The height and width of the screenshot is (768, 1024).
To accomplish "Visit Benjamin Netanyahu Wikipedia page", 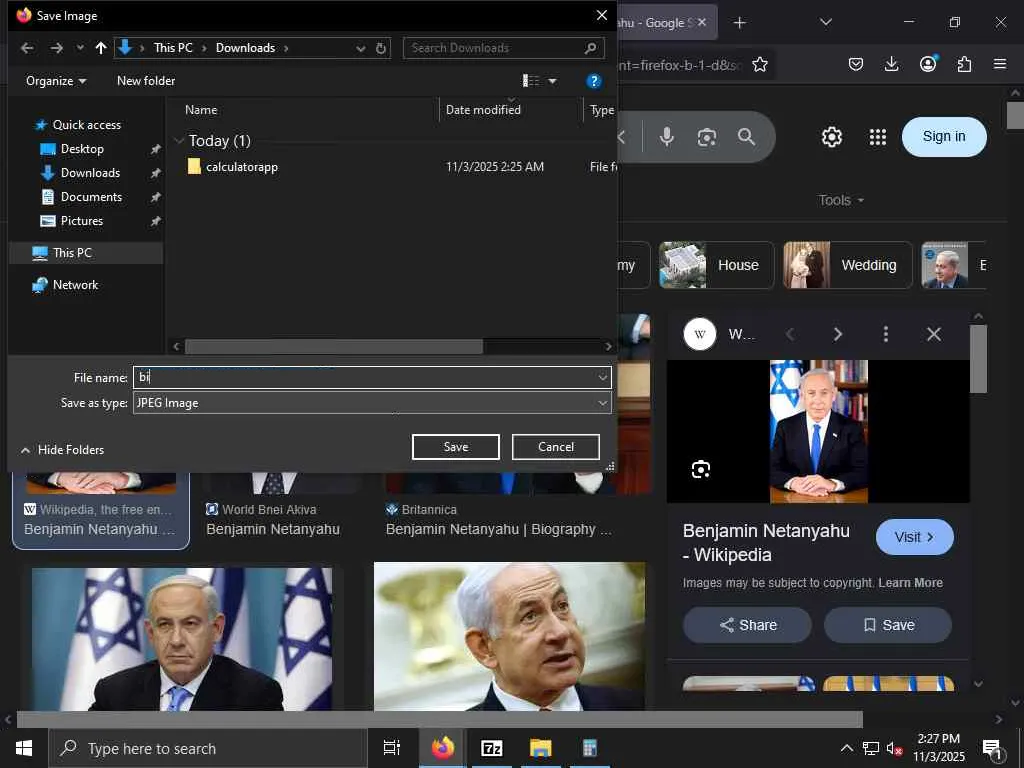I will point(914,537).
